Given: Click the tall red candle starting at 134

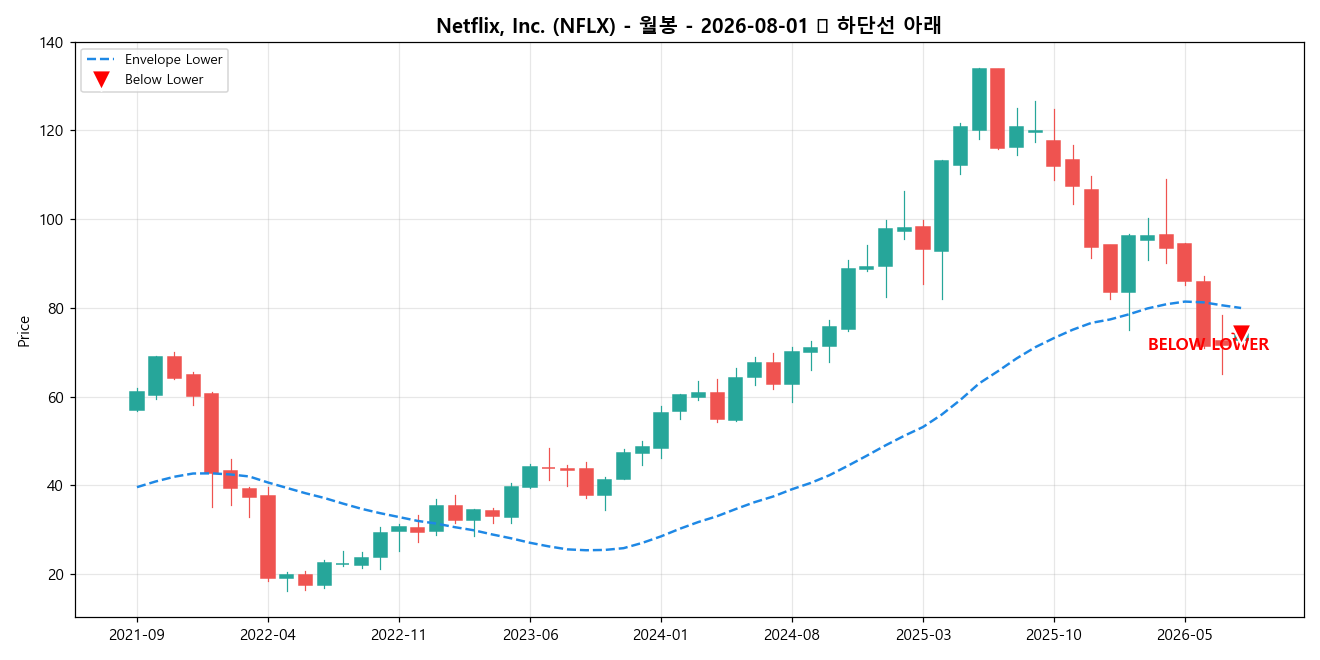Looking at the screenshot, I should 998,108.
